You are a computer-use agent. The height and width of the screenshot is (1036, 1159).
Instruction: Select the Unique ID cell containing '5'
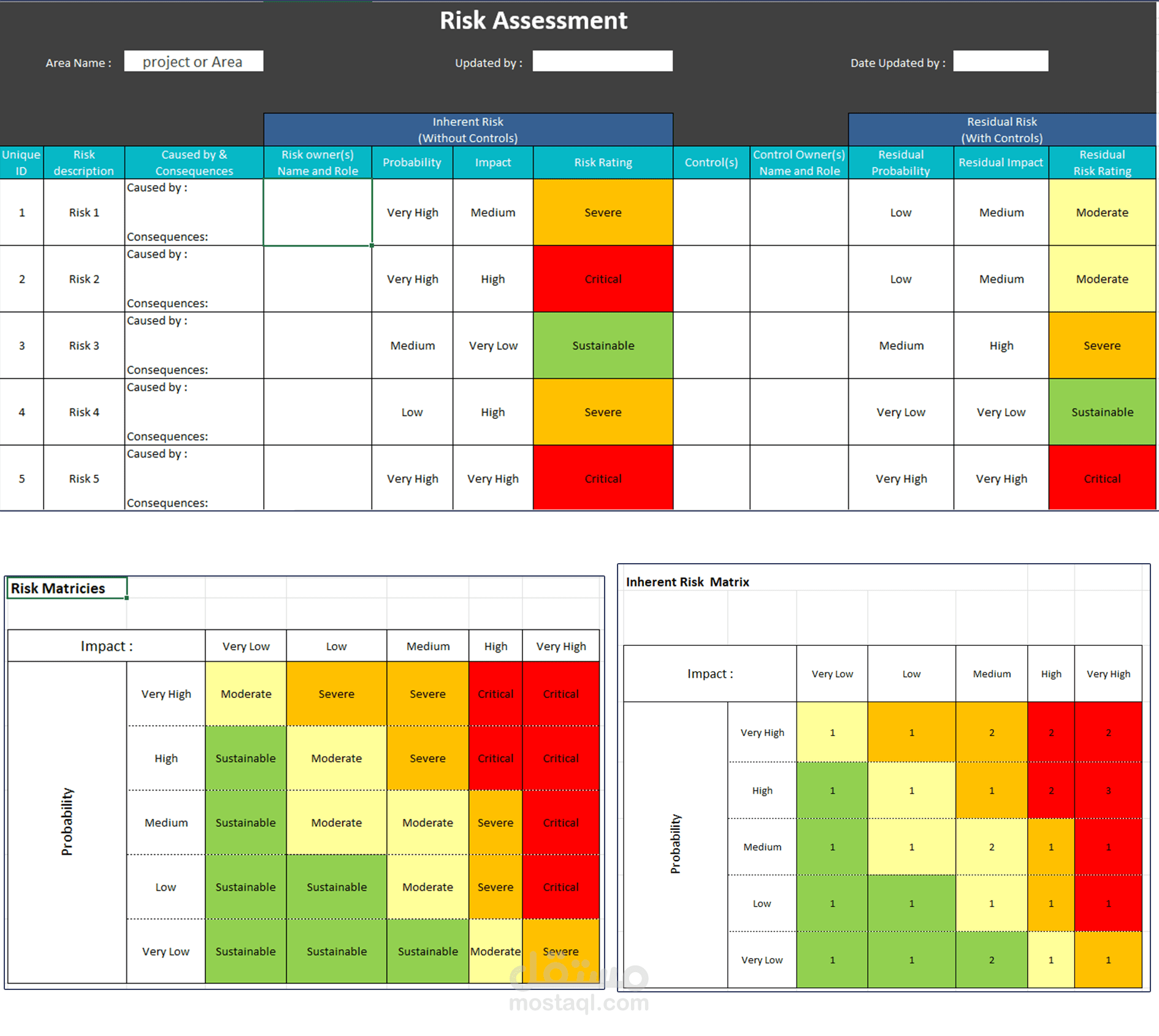pos(21,478)
